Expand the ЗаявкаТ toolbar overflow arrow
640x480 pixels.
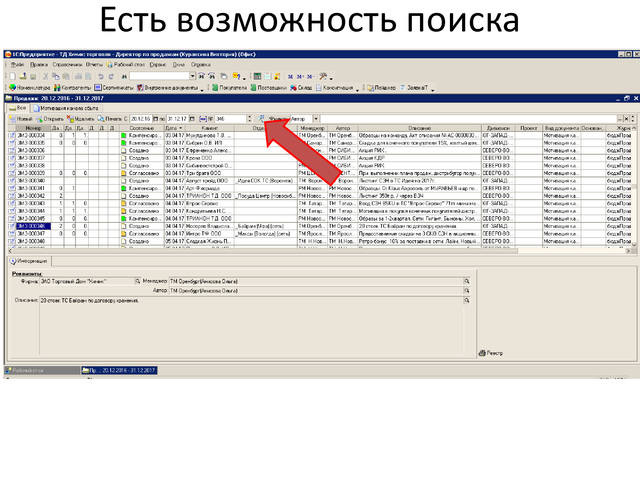[x=433, y=89]
